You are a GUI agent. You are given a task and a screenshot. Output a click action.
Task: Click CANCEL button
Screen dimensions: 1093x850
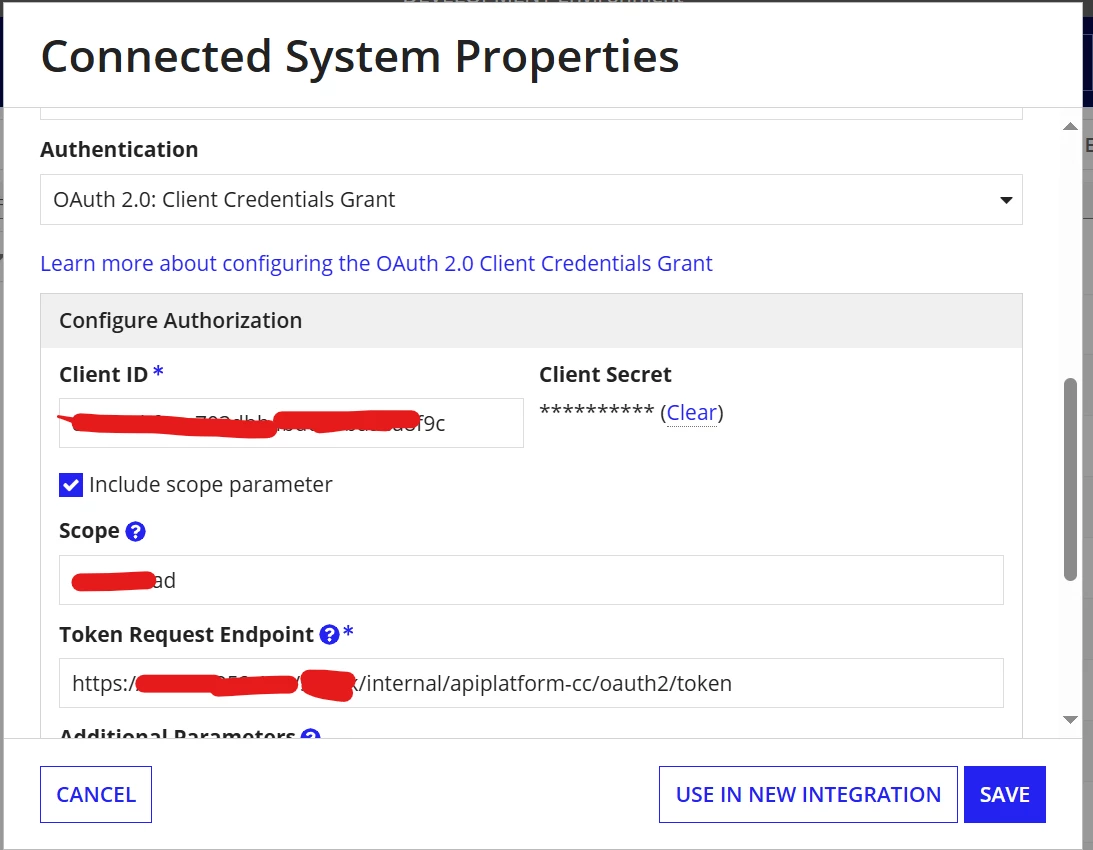(x=96, y=794)
